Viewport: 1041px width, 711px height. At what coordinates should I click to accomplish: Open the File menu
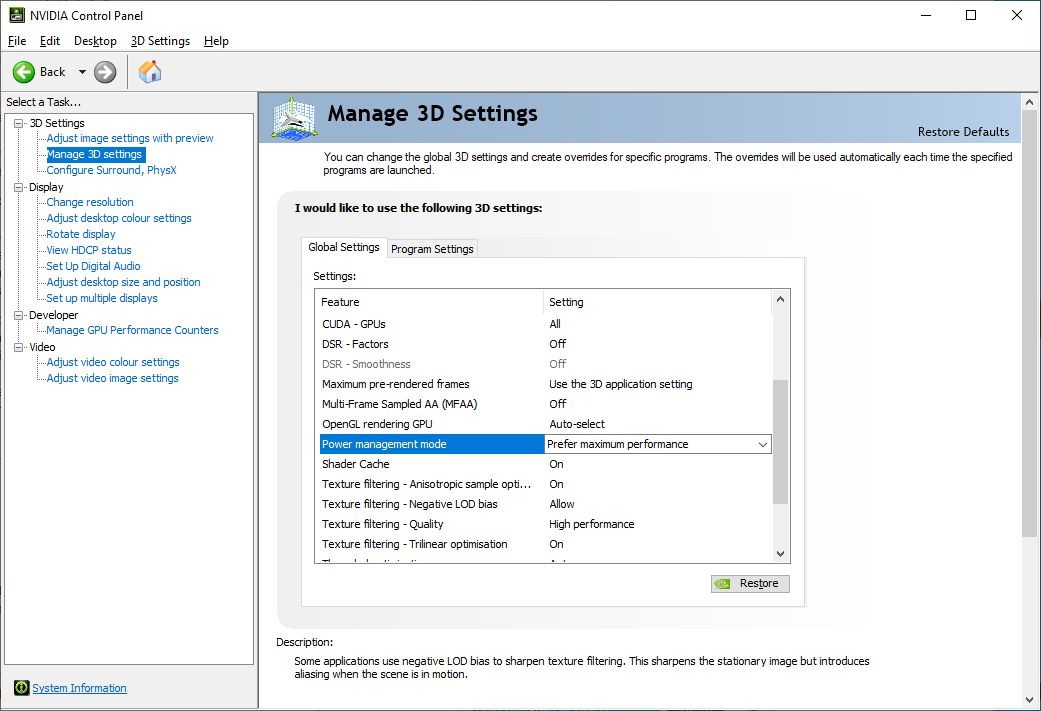pos(17,40)
